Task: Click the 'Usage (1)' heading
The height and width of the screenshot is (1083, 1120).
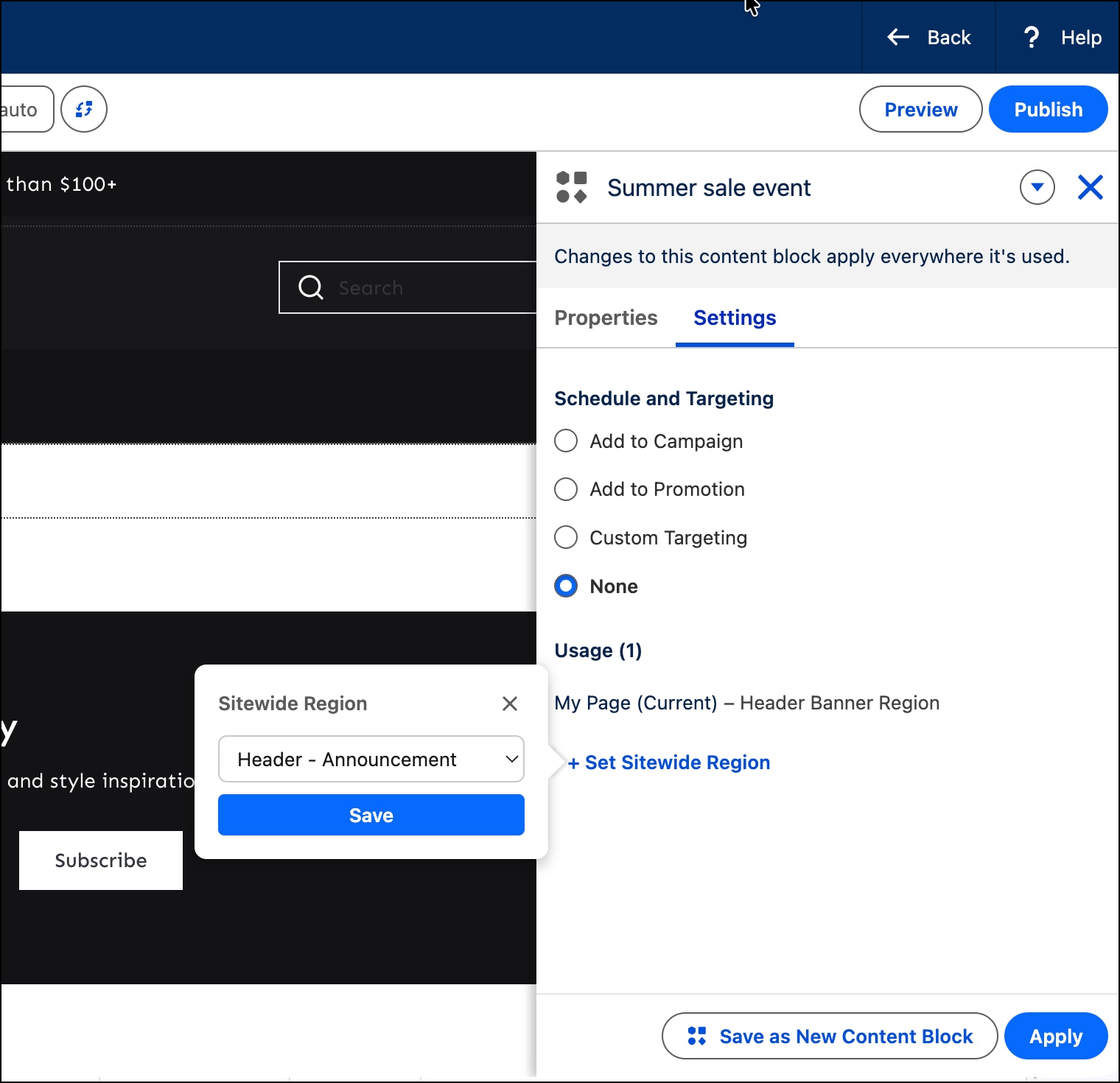Action: [598, 651]
